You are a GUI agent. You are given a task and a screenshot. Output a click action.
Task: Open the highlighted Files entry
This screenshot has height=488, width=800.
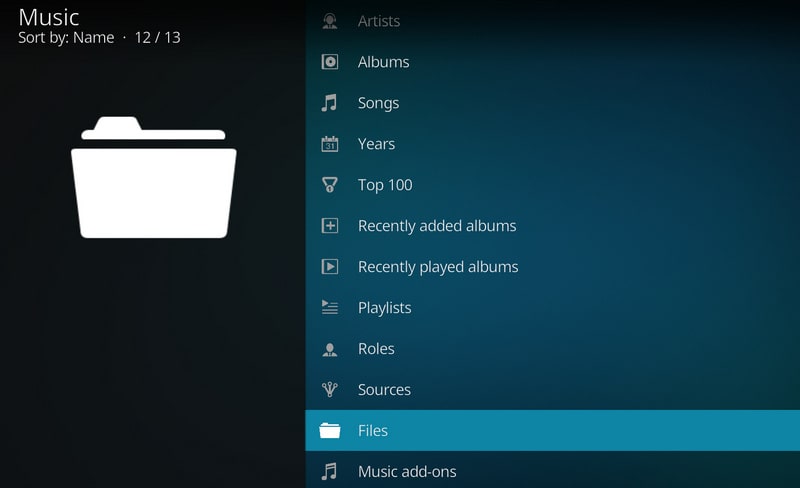click(553, 430)
